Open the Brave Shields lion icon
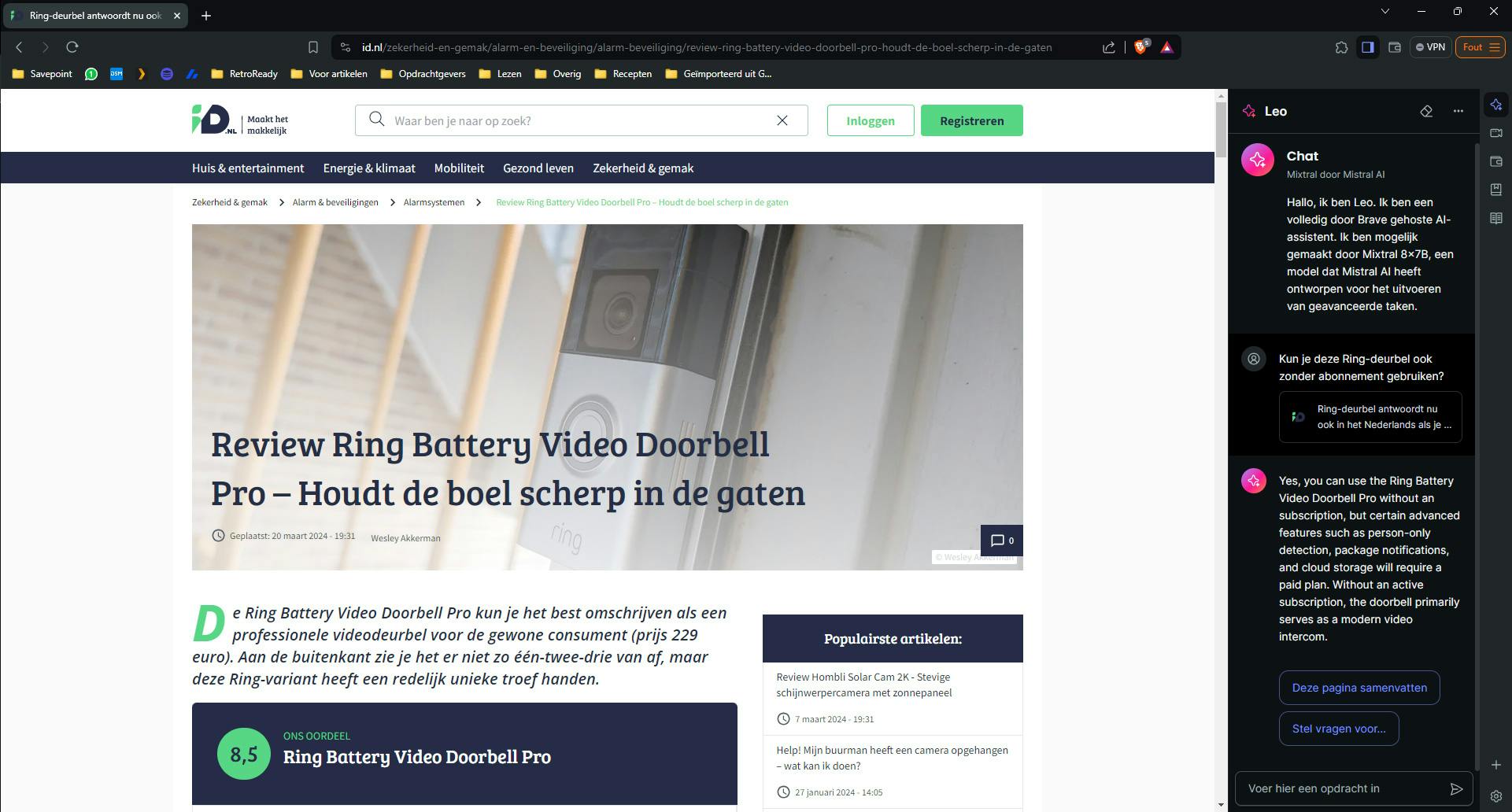Viewport: 1512px width, 812px height. click(x=1140, y=47)
